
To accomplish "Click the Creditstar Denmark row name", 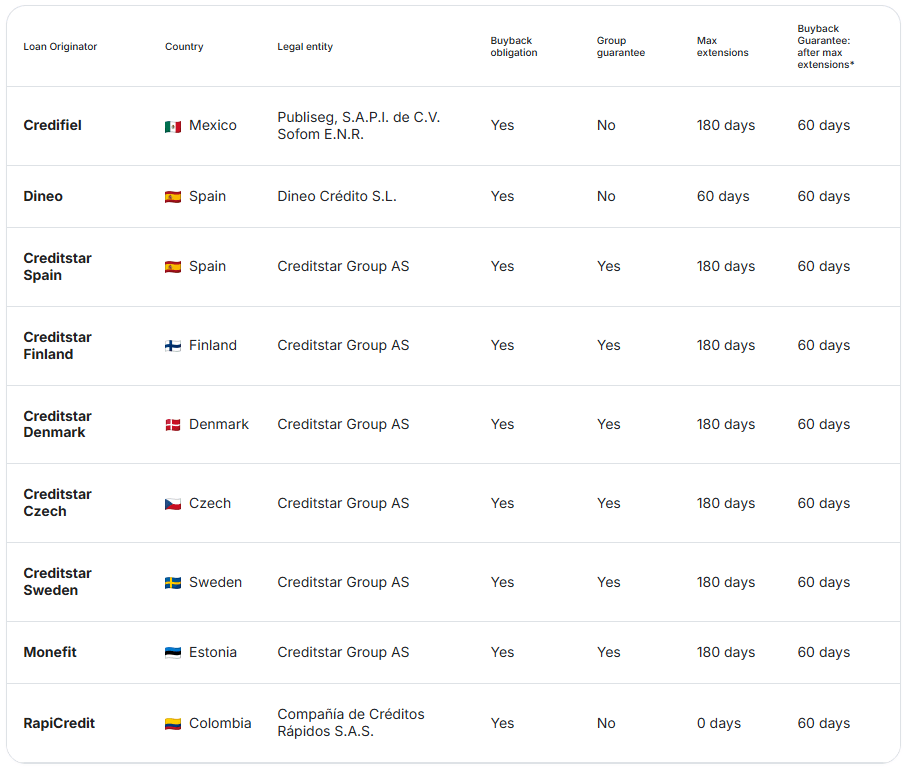I will click(57, 424).
